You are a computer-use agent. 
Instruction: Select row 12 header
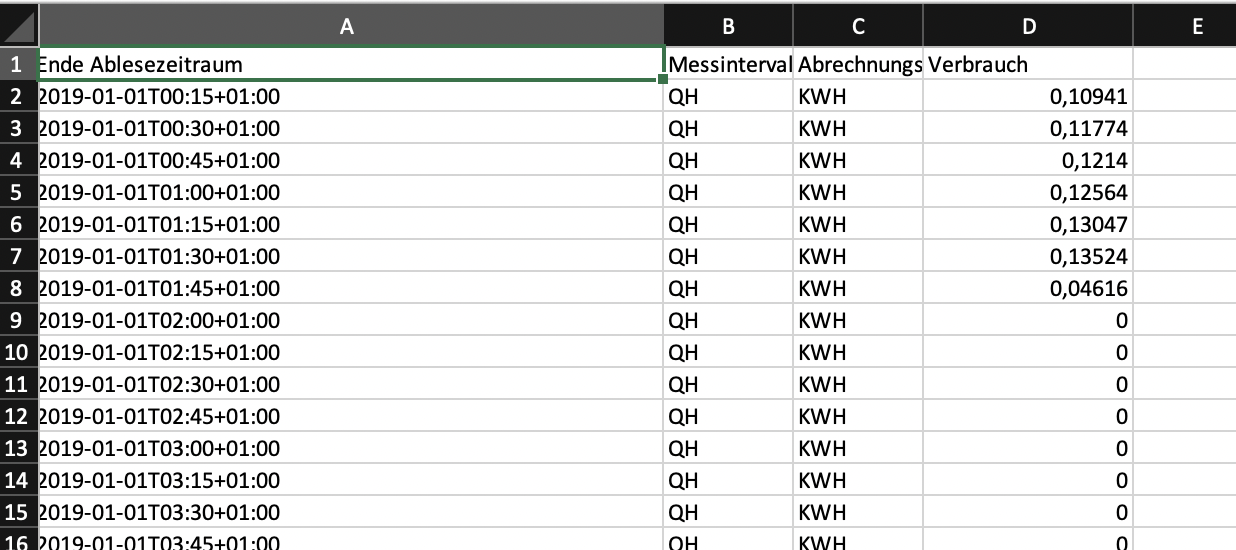[x=18, y=416]
